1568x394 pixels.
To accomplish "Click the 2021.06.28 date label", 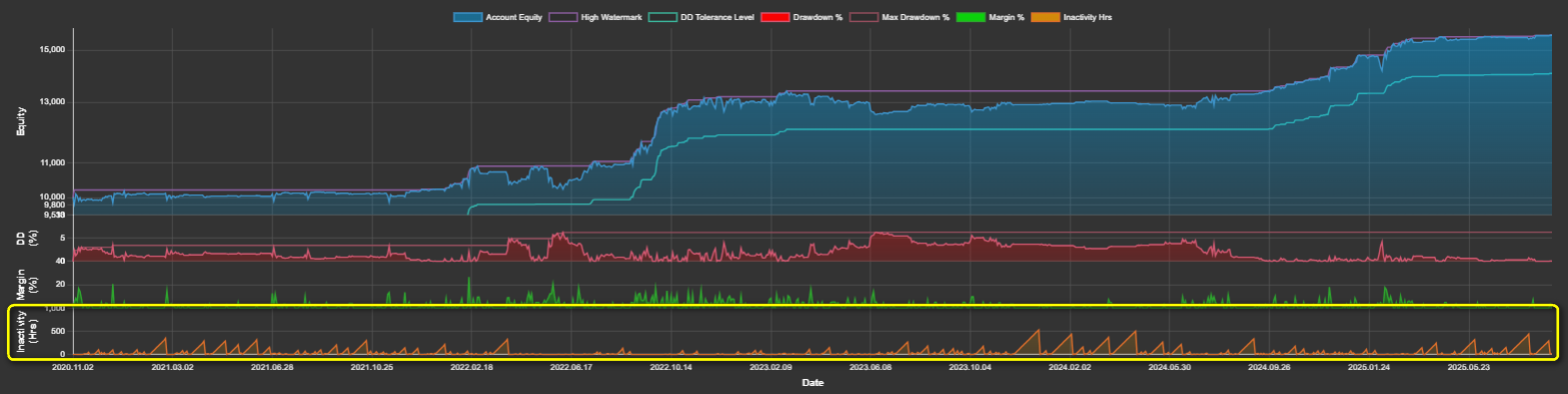I will click(272, 367).
